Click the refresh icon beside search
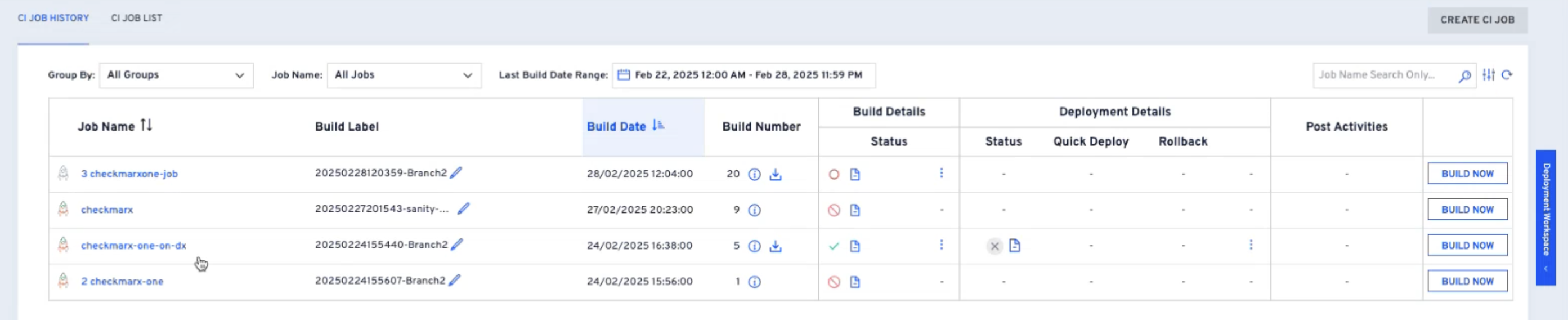Viewport: 1568px width, 320px height. point(1507,75)
